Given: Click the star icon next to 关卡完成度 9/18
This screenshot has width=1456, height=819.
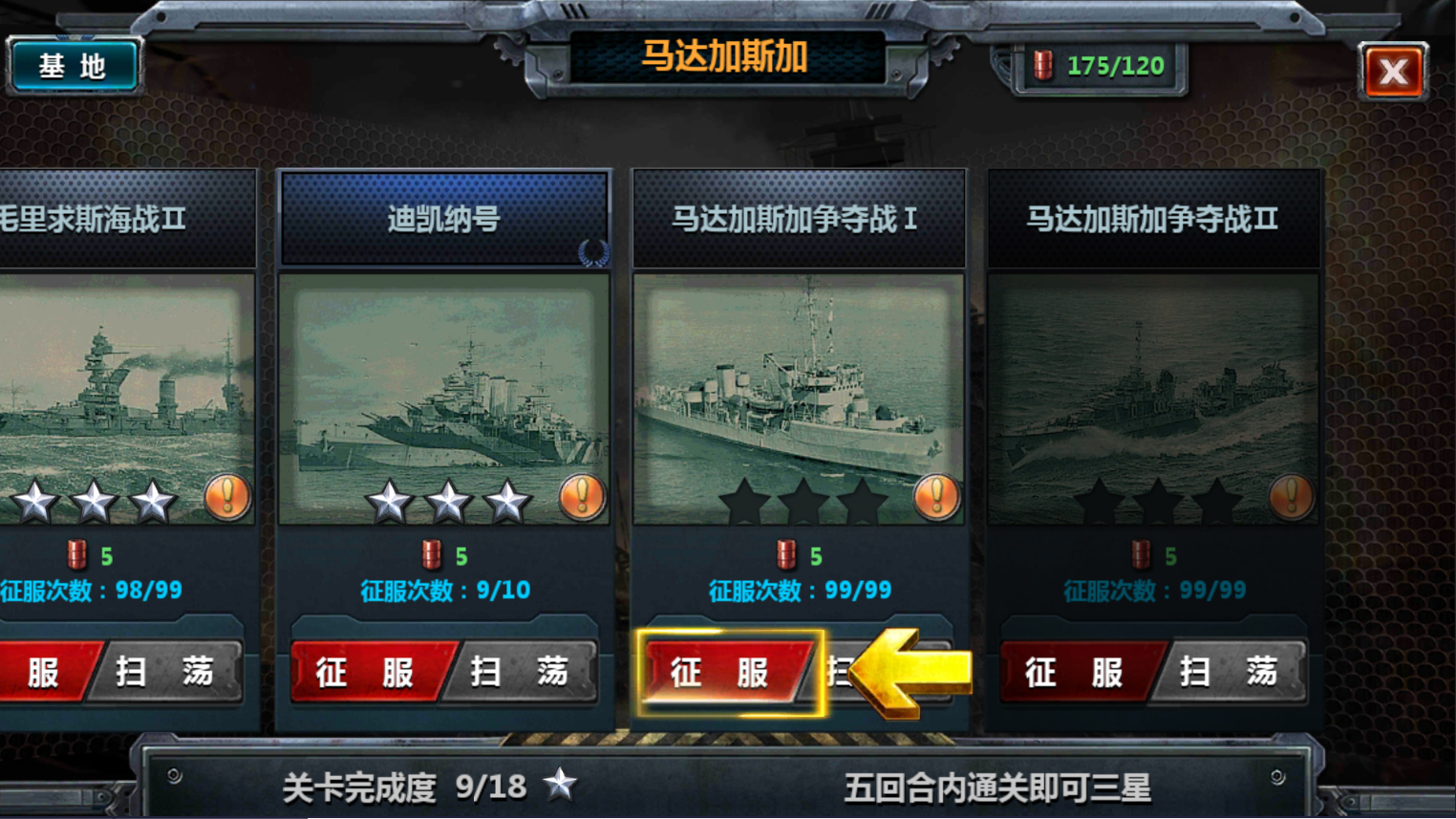Looking at the screenshot, I should pos(561,785).
